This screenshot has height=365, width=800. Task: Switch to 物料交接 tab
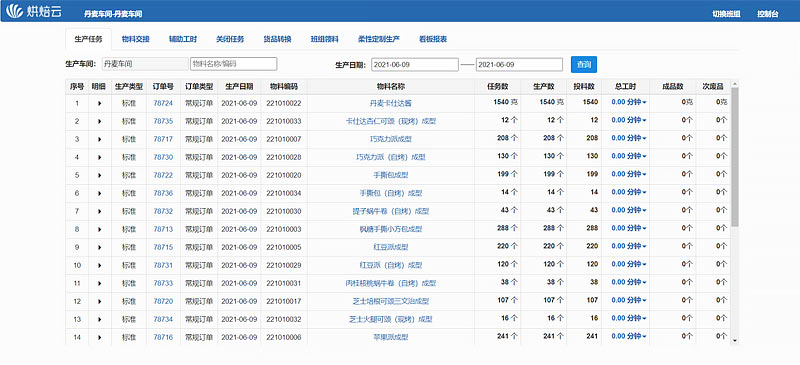(136, 39)
